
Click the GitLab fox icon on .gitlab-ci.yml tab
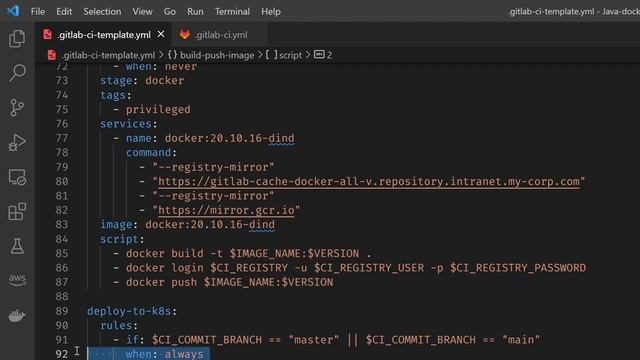pyautogui.click(x=184, y=35)
